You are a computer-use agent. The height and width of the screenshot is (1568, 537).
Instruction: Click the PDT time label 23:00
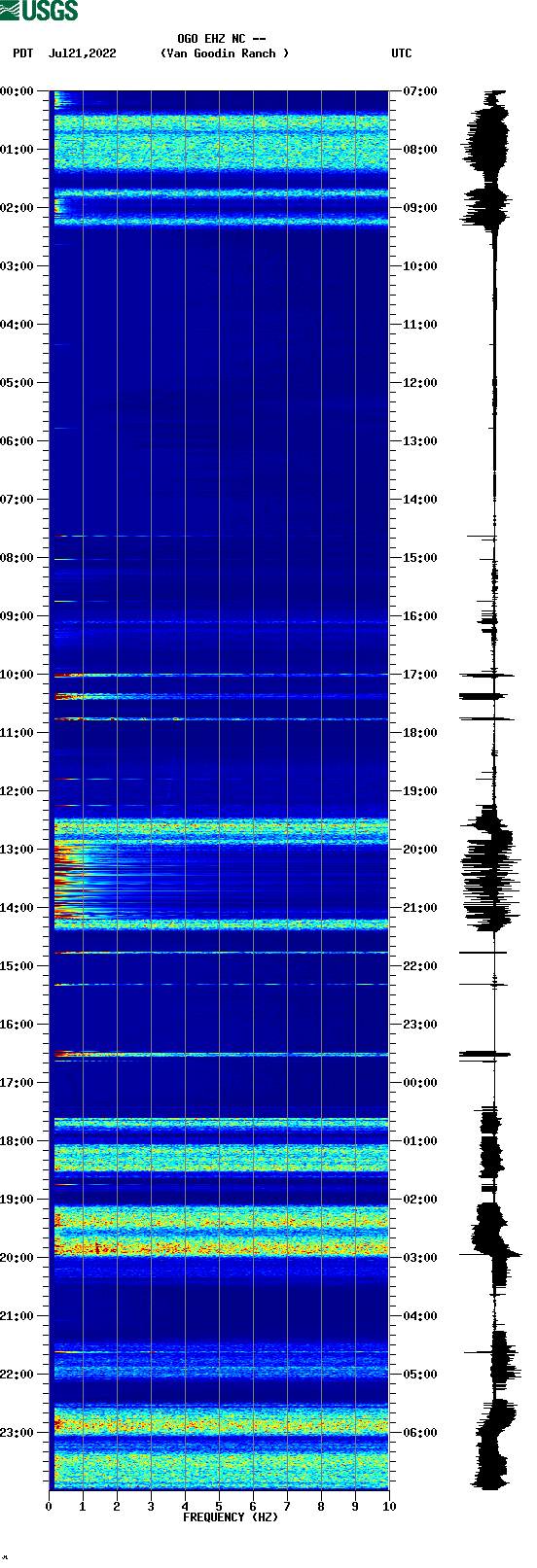point(17,1433)
